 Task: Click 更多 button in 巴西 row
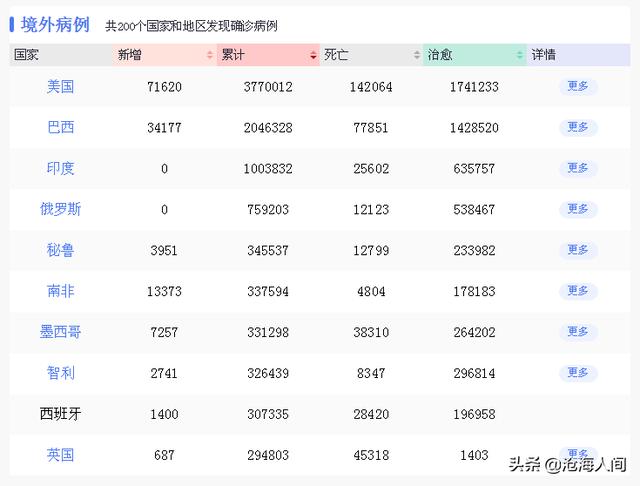[578, 127]
